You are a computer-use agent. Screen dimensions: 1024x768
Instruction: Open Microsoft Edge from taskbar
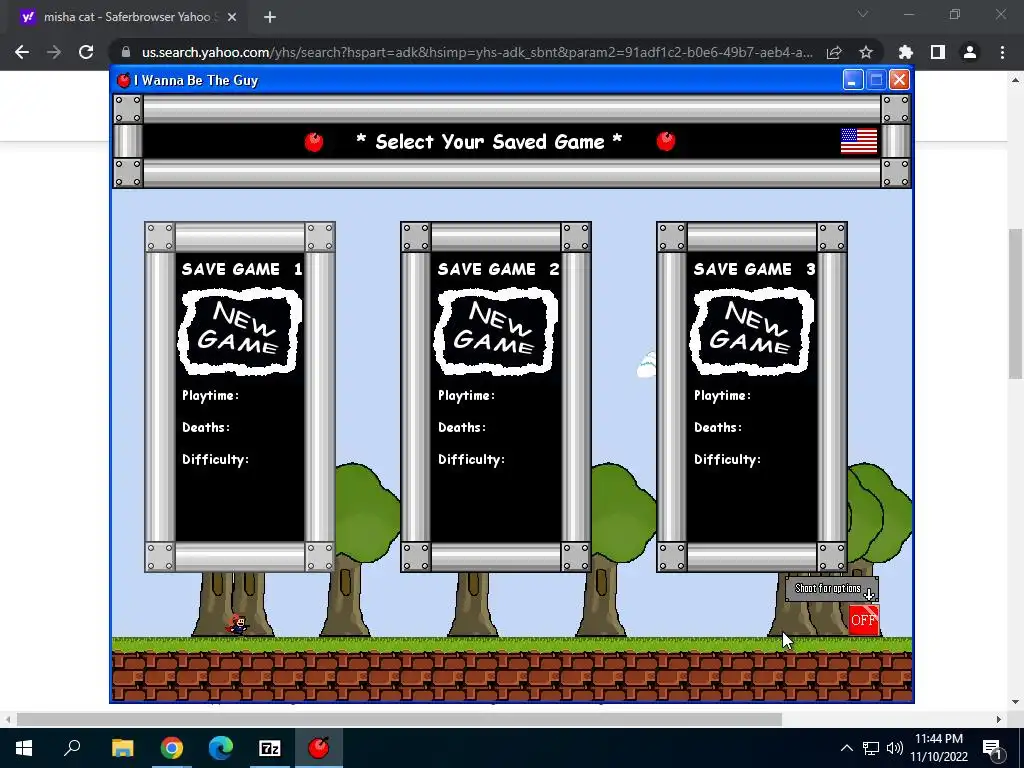(x=220, y=748)
